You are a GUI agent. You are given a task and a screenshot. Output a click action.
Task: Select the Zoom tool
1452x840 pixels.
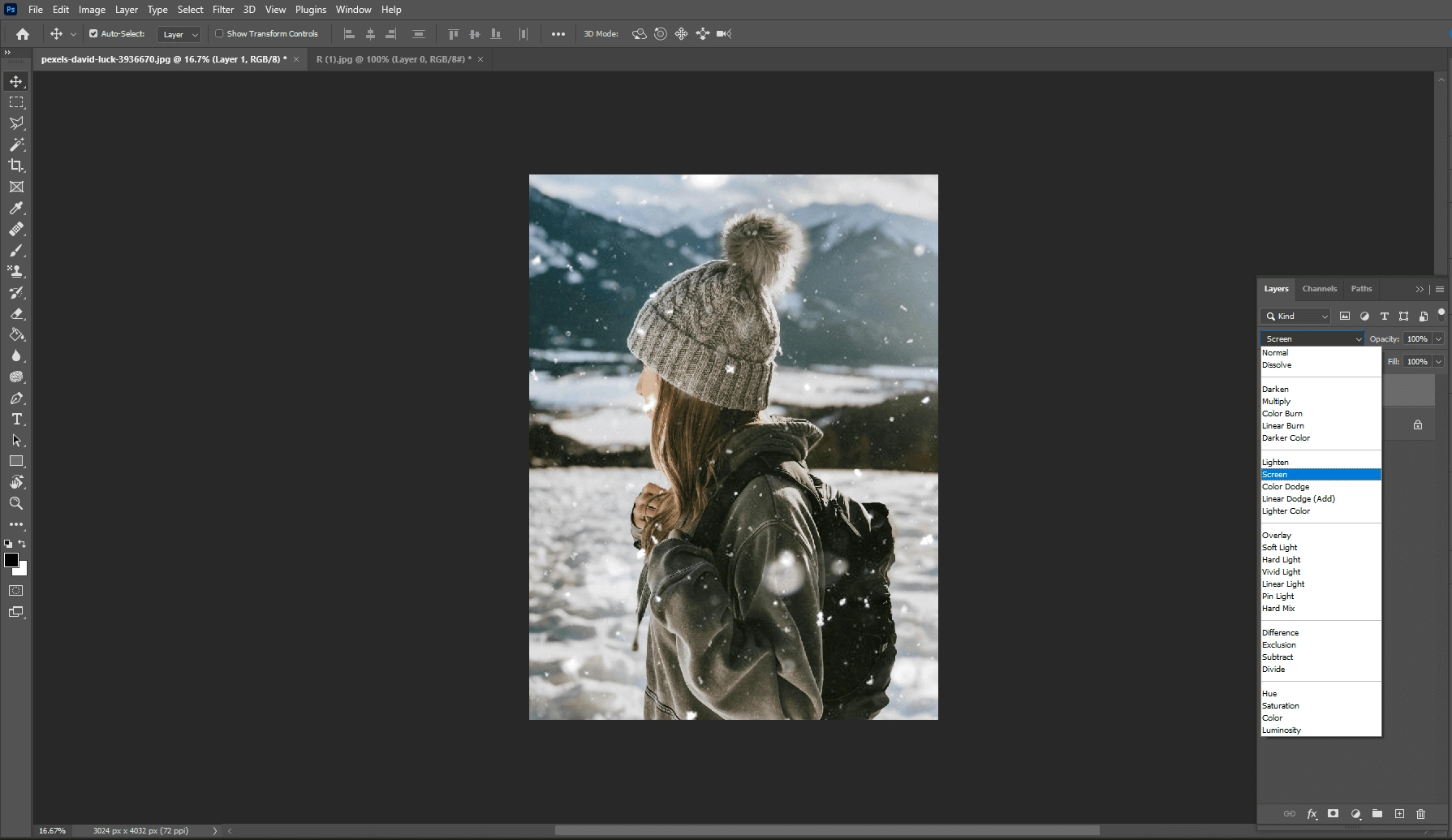click(16, 503)
